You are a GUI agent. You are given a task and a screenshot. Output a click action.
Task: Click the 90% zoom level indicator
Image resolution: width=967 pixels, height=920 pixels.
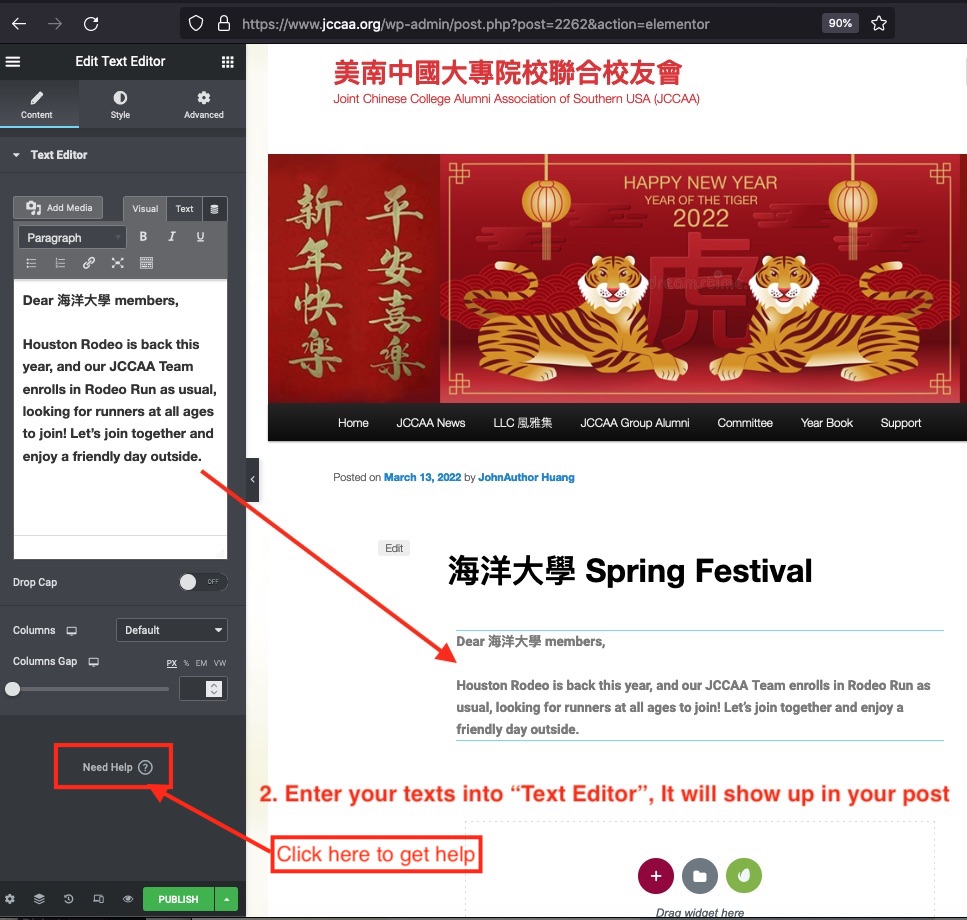[x=840, y=23]
